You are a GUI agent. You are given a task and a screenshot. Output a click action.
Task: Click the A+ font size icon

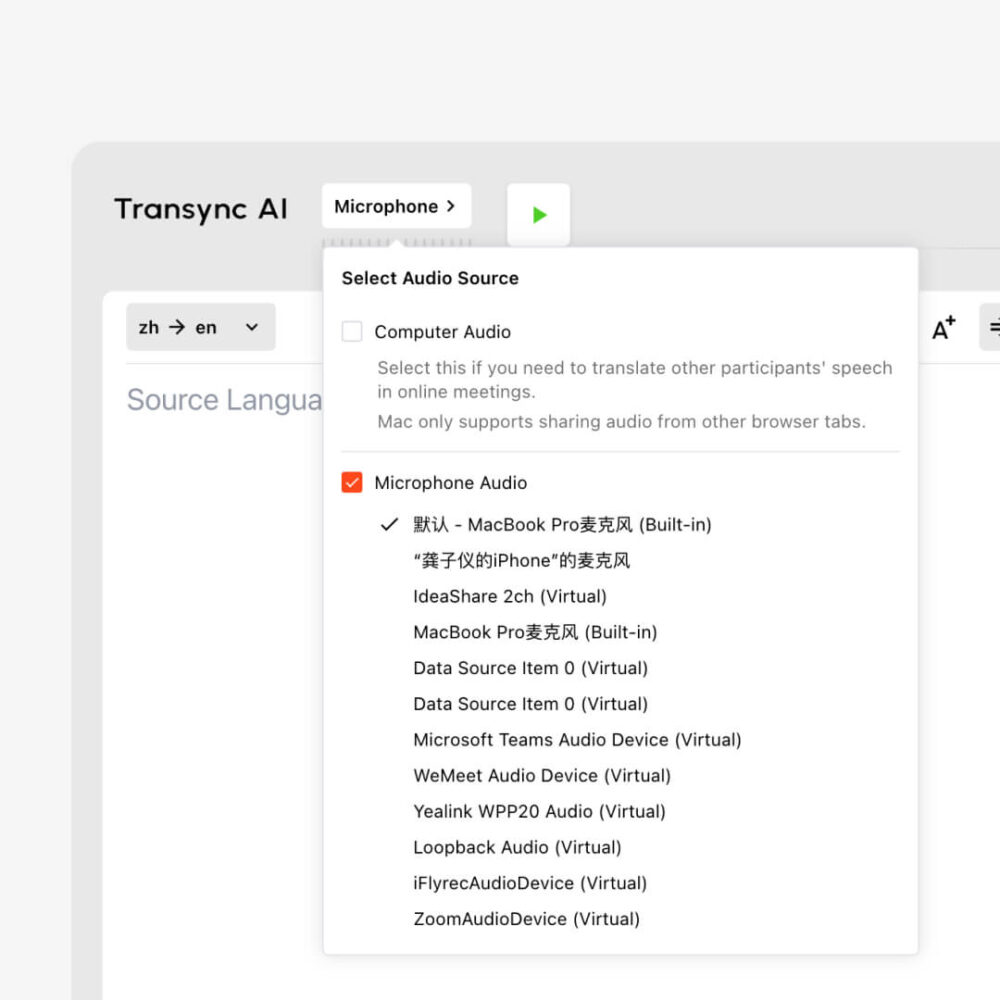tap(941, 327)
